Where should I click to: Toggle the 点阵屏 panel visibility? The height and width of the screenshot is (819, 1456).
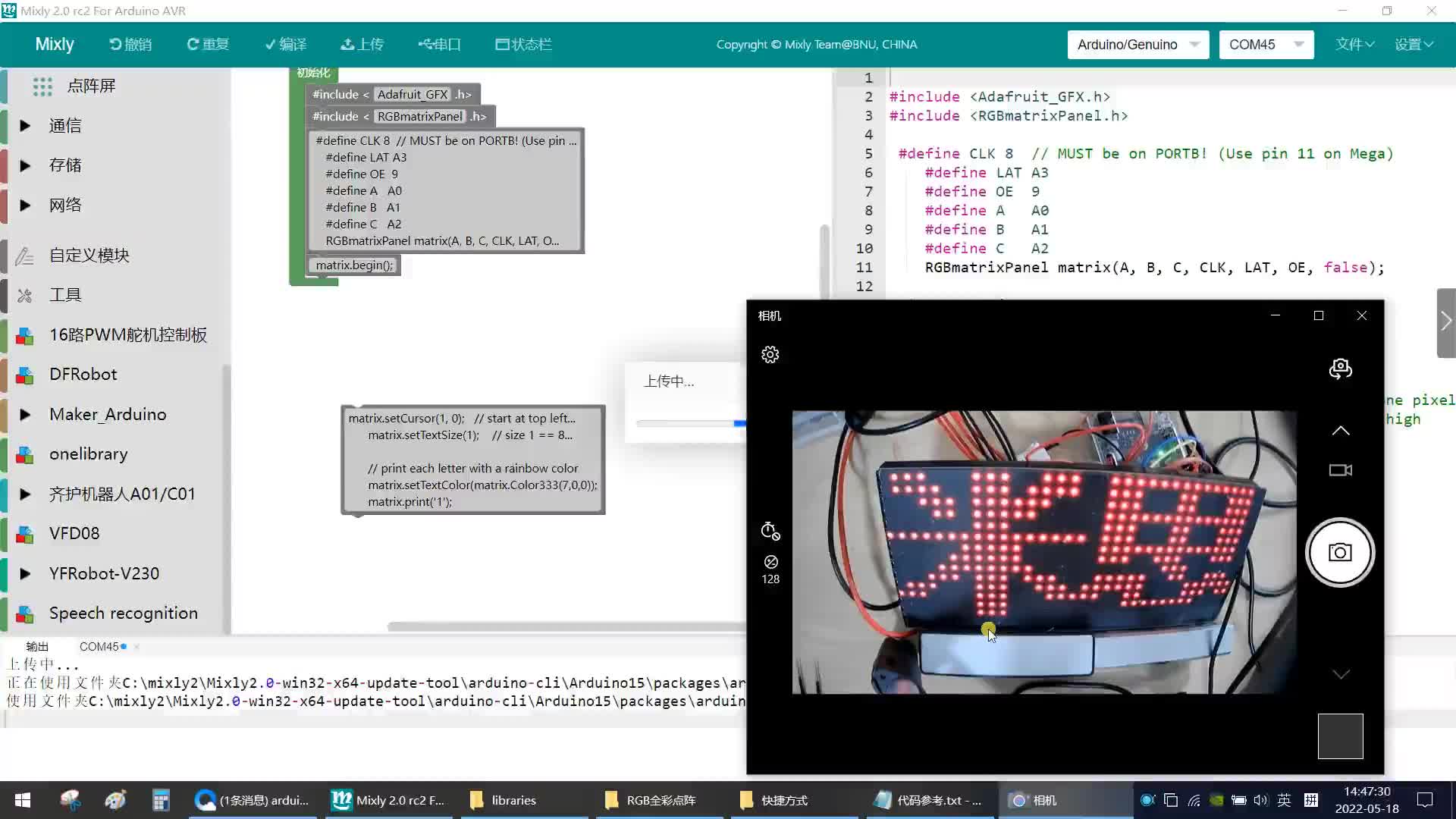(91, 86)
